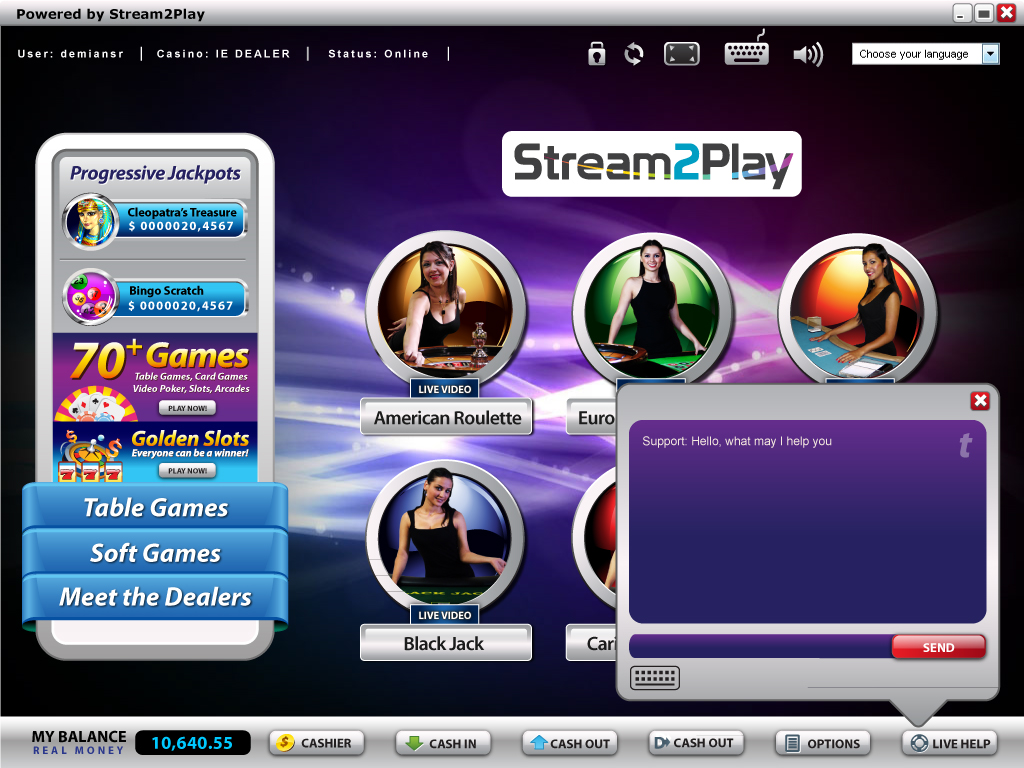Open the Choose your language dropdown
The height and width of the screenshot is (768, 1024).
coord(925,54)
